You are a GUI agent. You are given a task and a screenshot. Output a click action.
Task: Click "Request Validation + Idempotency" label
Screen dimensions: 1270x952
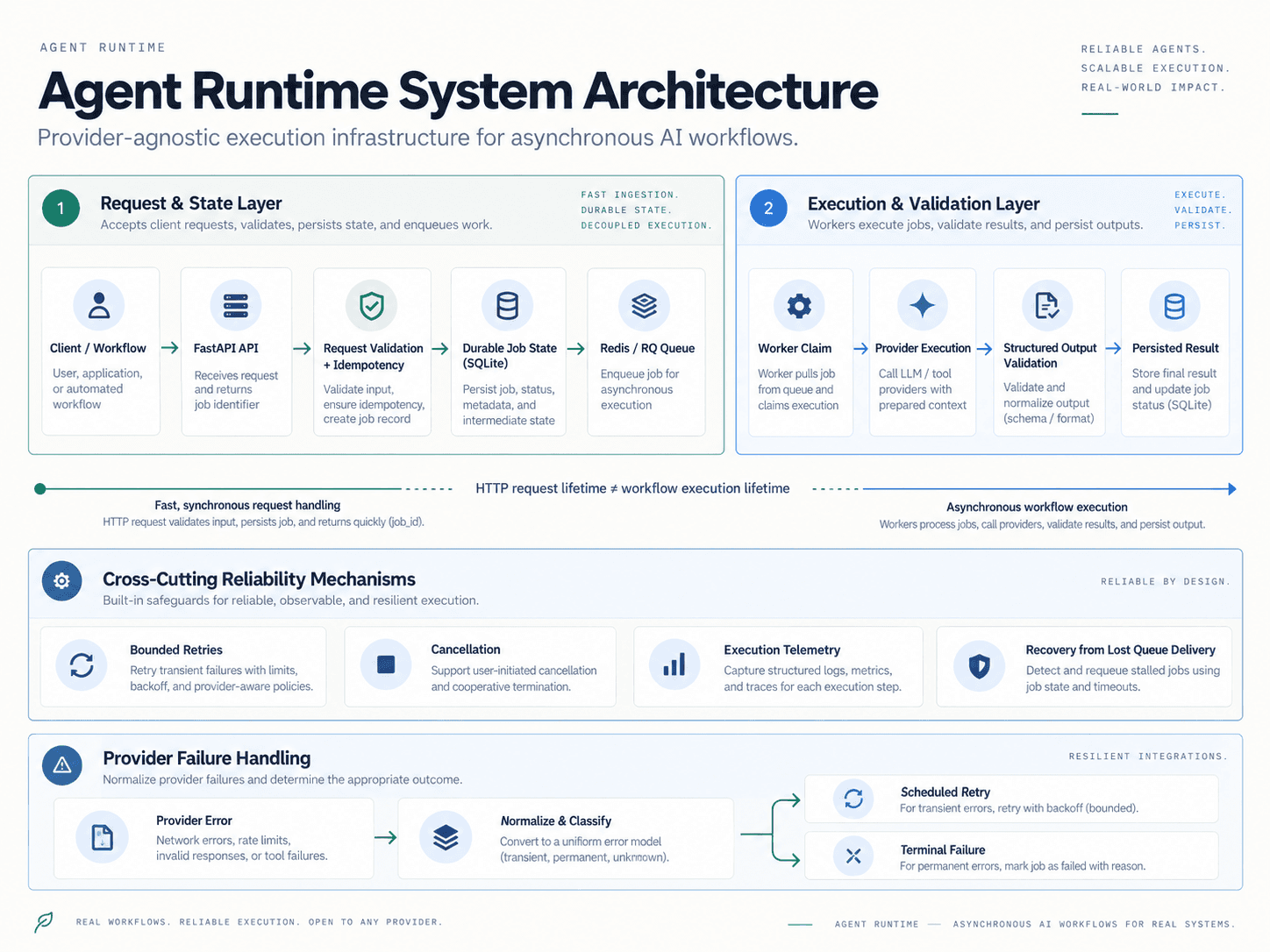click(x=374, y=357)
